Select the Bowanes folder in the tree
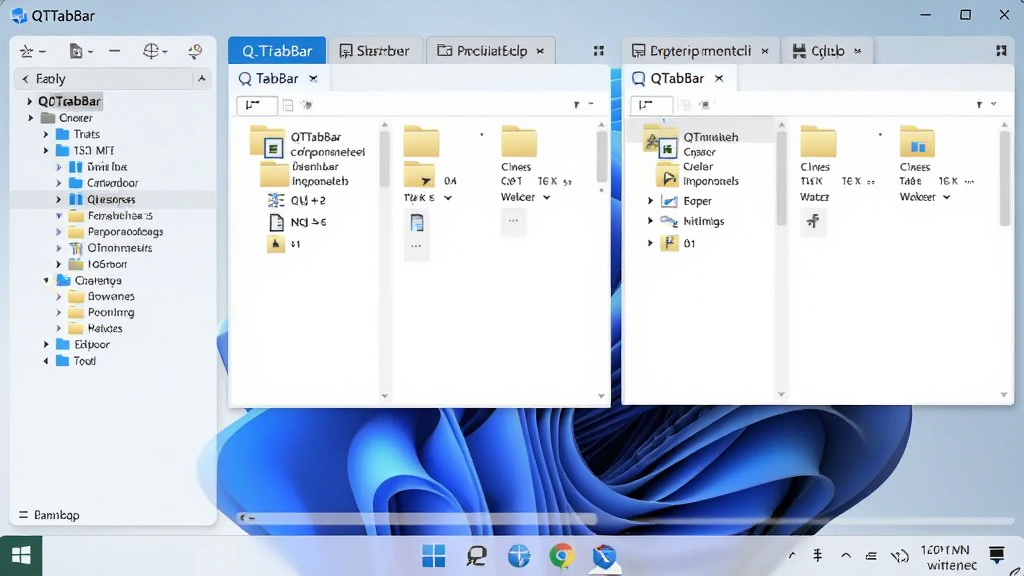The image size is (1024, 576). (x=111, y=296)
